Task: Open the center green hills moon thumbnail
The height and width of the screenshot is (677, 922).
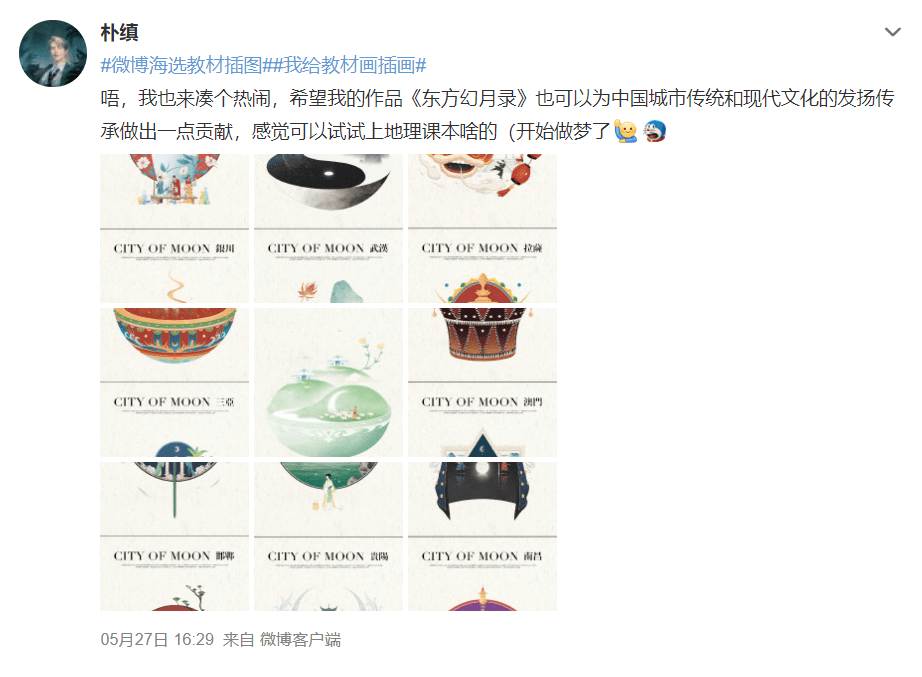Action: pos(329,382)
